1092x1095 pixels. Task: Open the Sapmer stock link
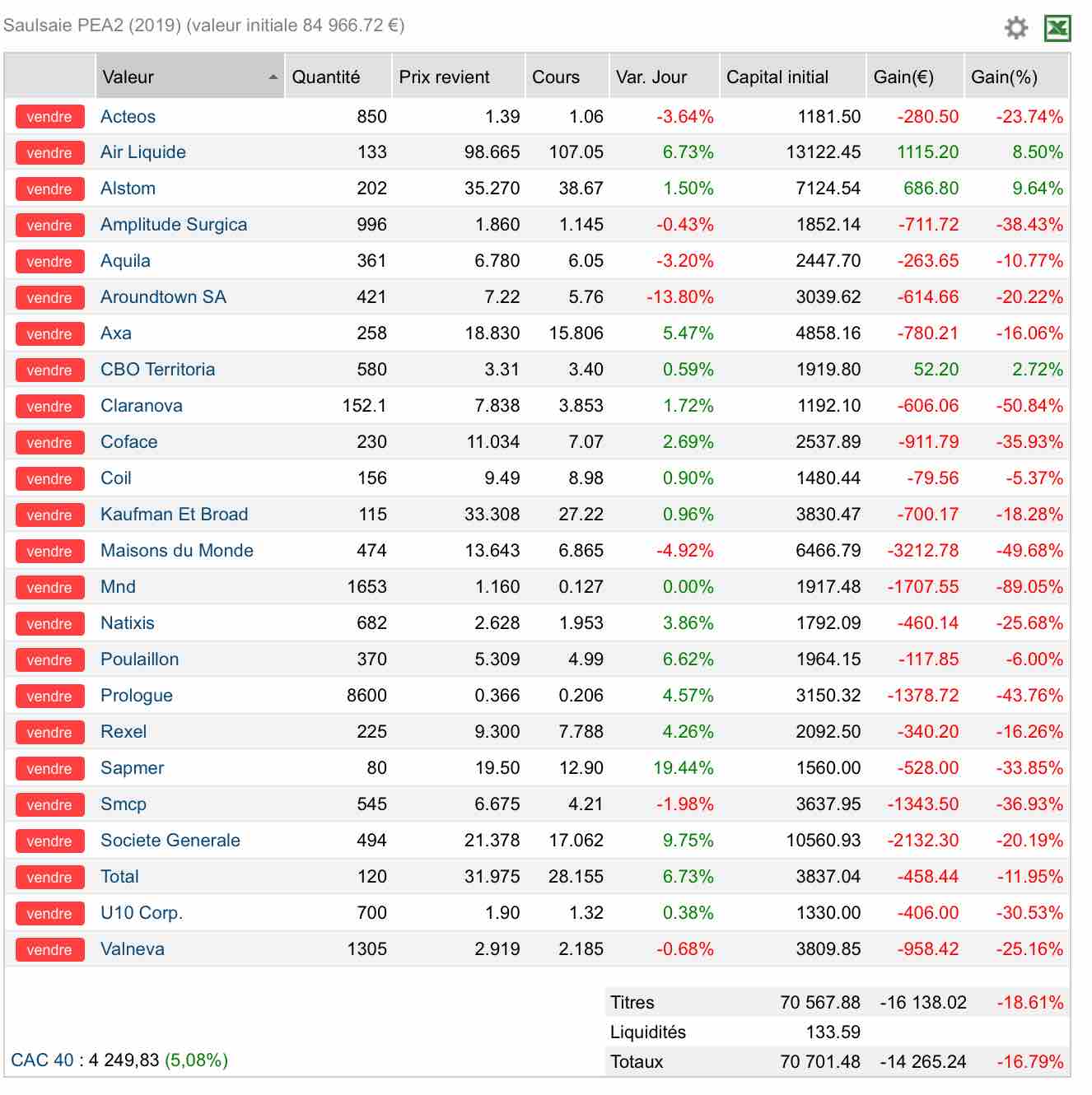pos(132,768)
